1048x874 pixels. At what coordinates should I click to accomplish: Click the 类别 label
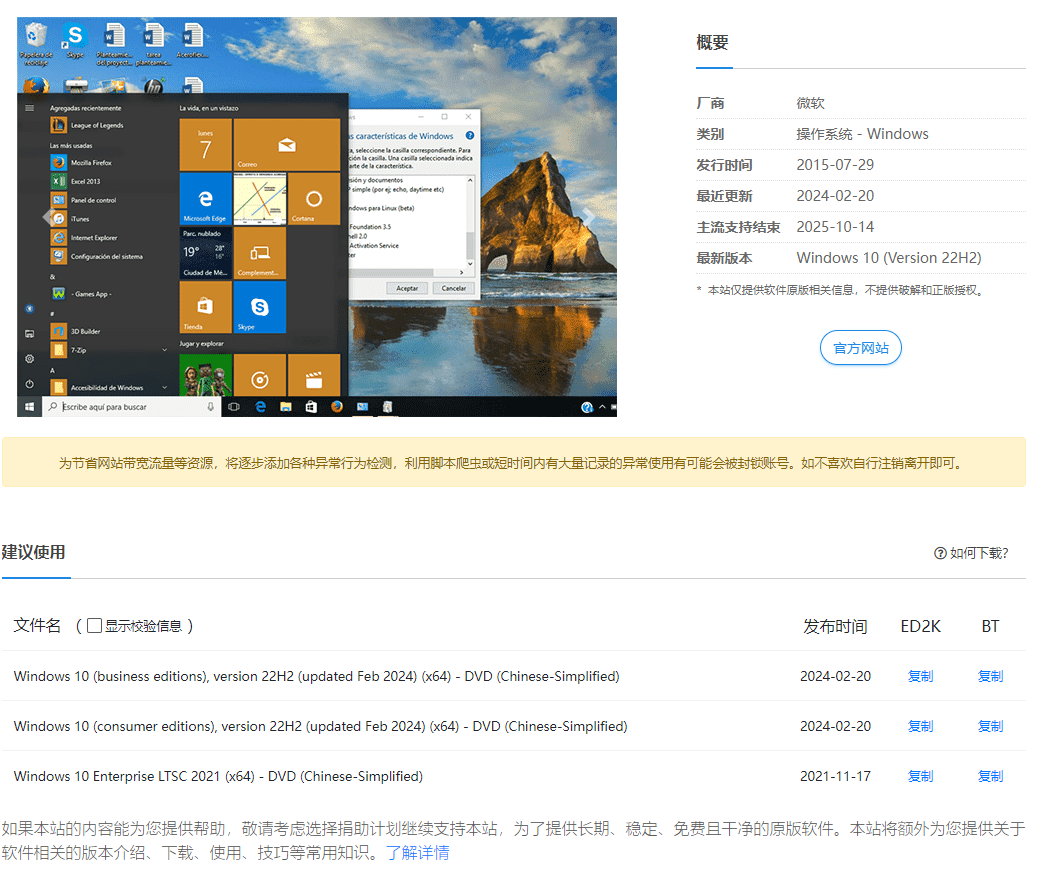(710, 134)
